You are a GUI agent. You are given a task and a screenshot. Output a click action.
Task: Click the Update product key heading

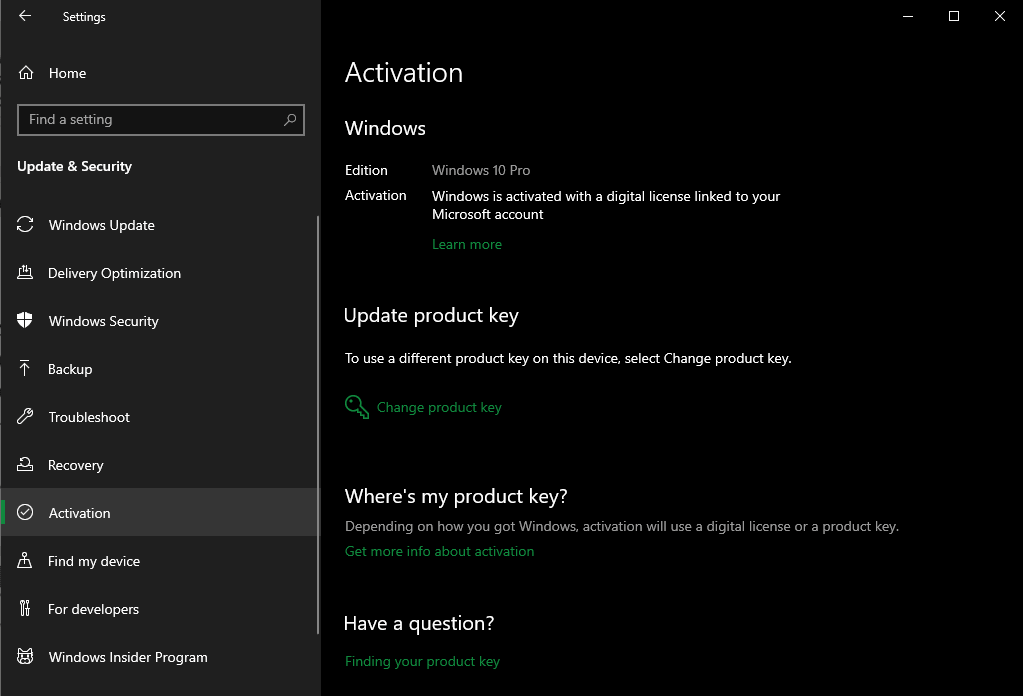[x=431, y=316]
